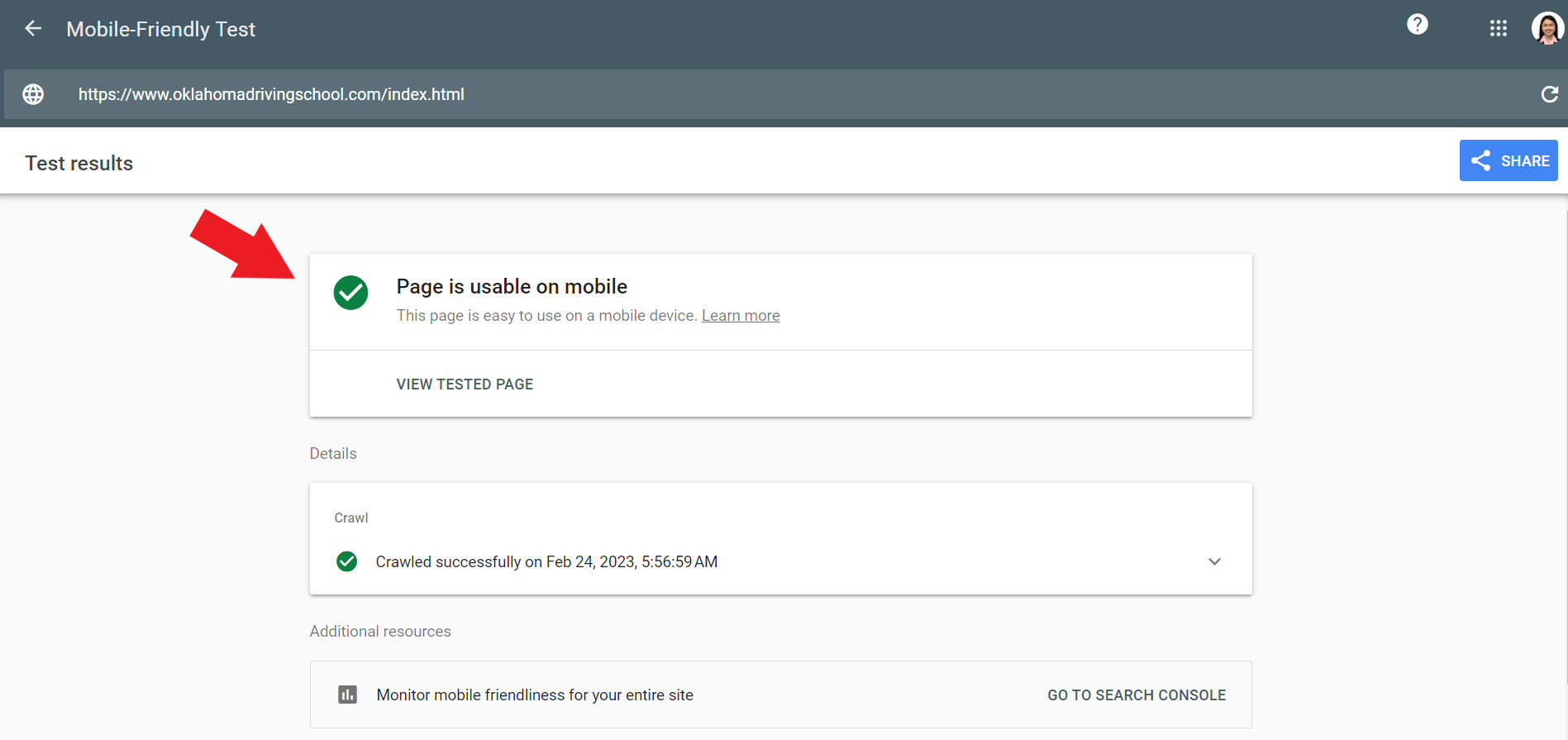Click green checkmark next to usable heading
This screenshot has width=1568, height=740.
click(350, 293)
